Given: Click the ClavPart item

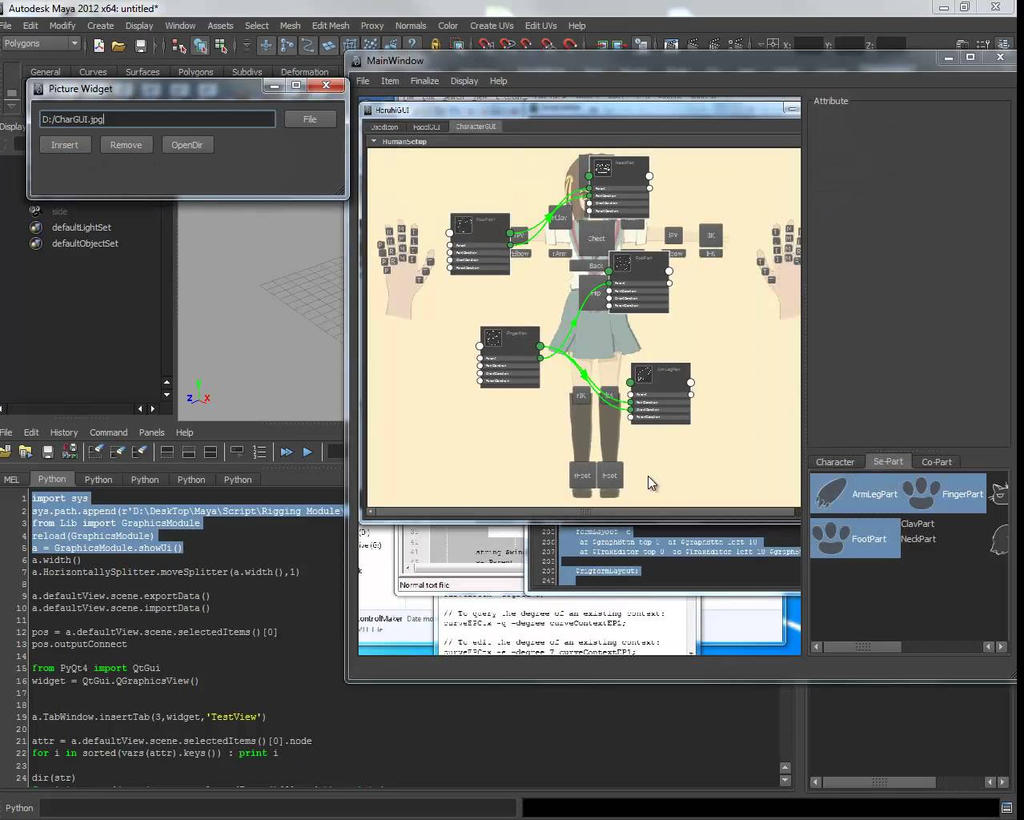Looking at the screenshot, I should pos(918,524).
